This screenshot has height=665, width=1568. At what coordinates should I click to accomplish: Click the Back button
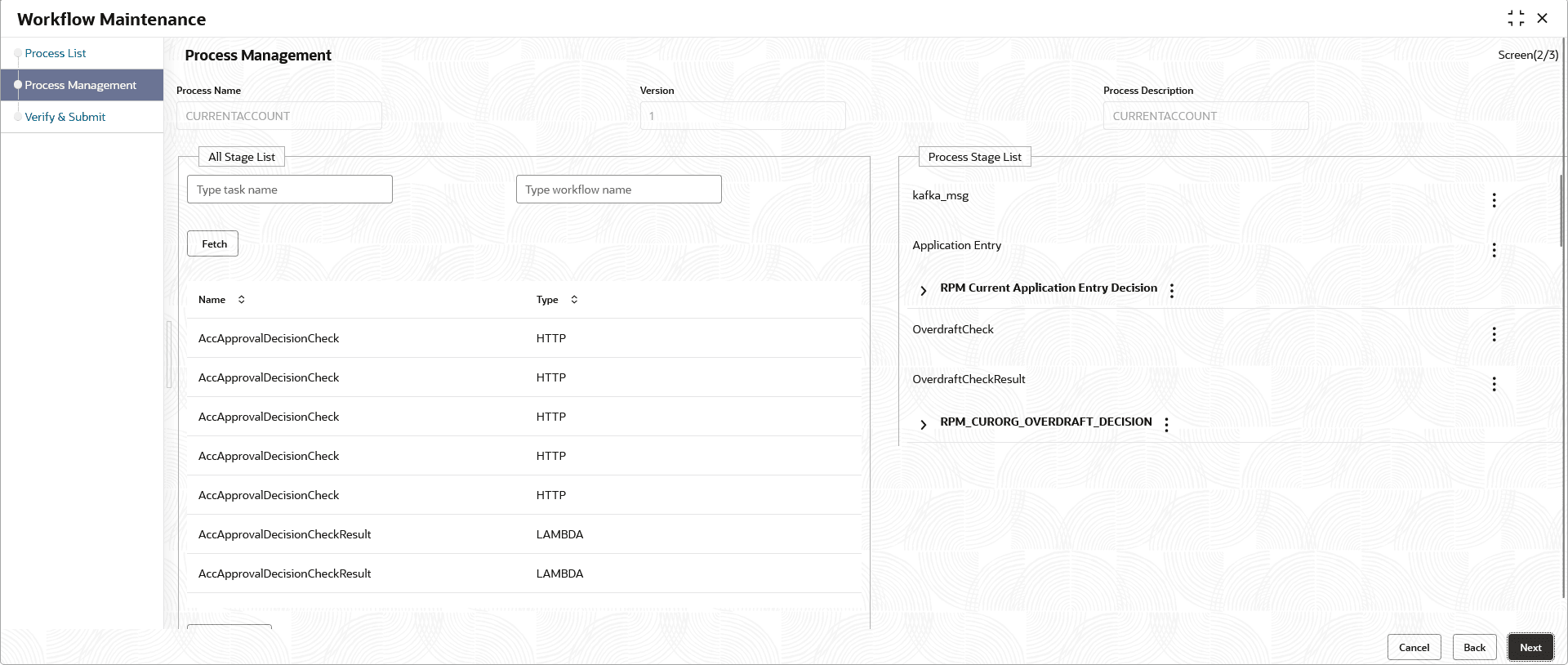(x=1474, y=647)
